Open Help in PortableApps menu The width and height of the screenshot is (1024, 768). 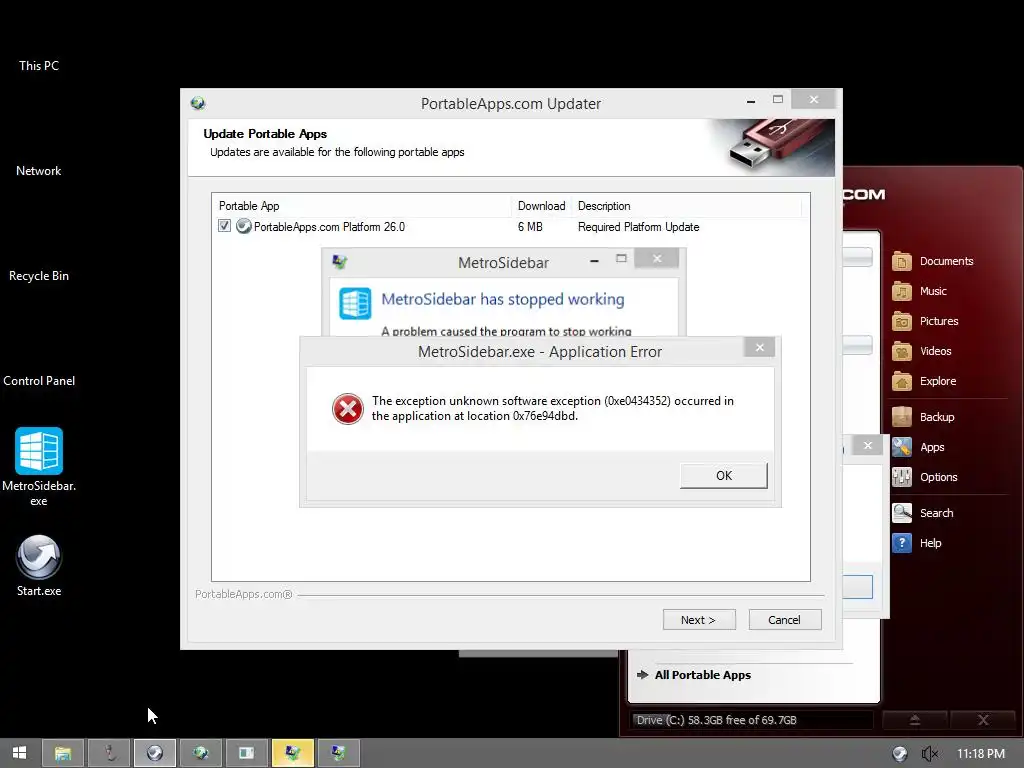(917, 543)
